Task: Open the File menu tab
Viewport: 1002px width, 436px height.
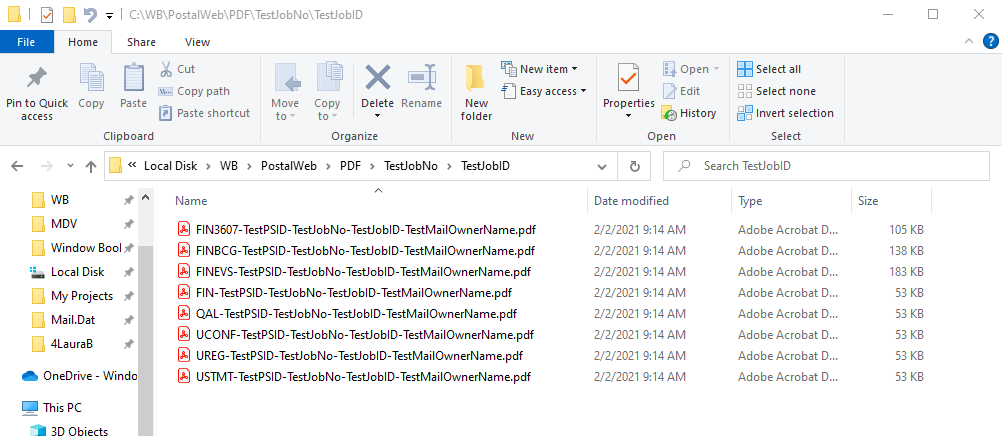Action: click(26, 42)
